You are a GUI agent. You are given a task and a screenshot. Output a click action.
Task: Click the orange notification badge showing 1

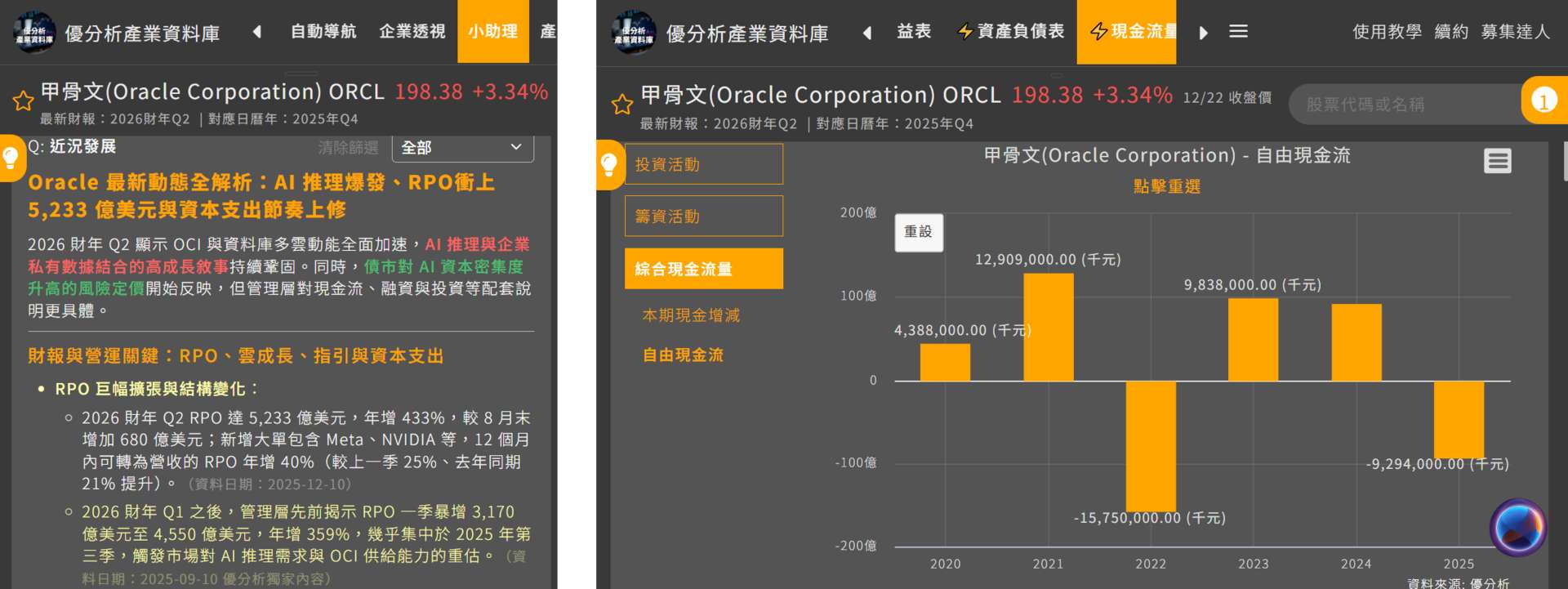coord(1543,101)
